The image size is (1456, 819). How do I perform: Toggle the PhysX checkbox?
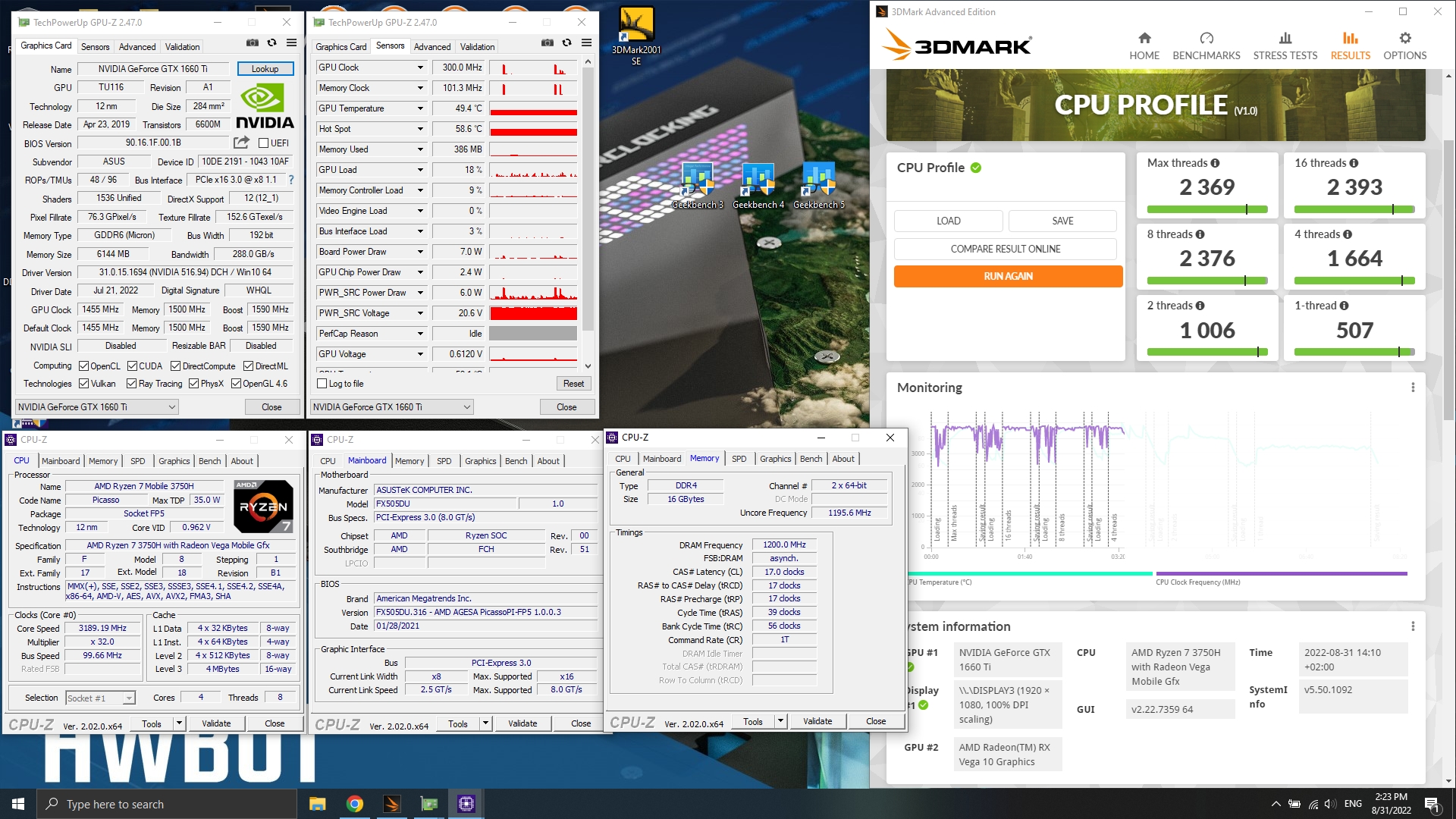tap(194, 384)
